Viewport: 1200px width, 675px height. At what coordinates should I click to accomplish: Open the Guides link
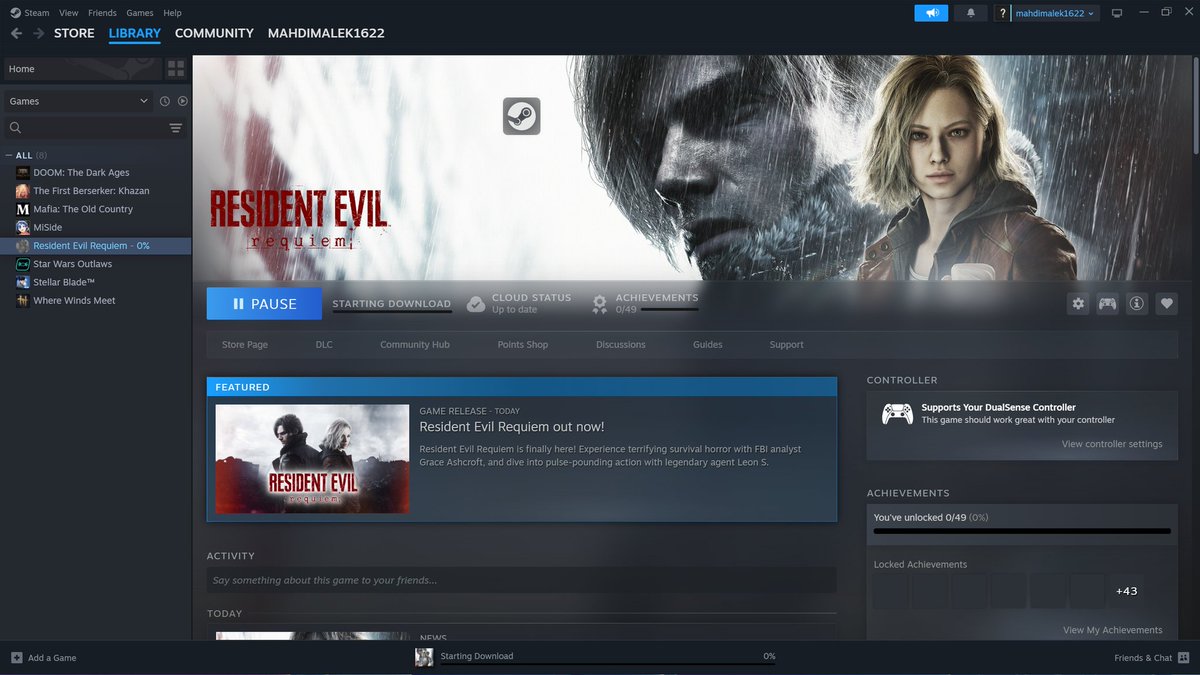(708, 345)
